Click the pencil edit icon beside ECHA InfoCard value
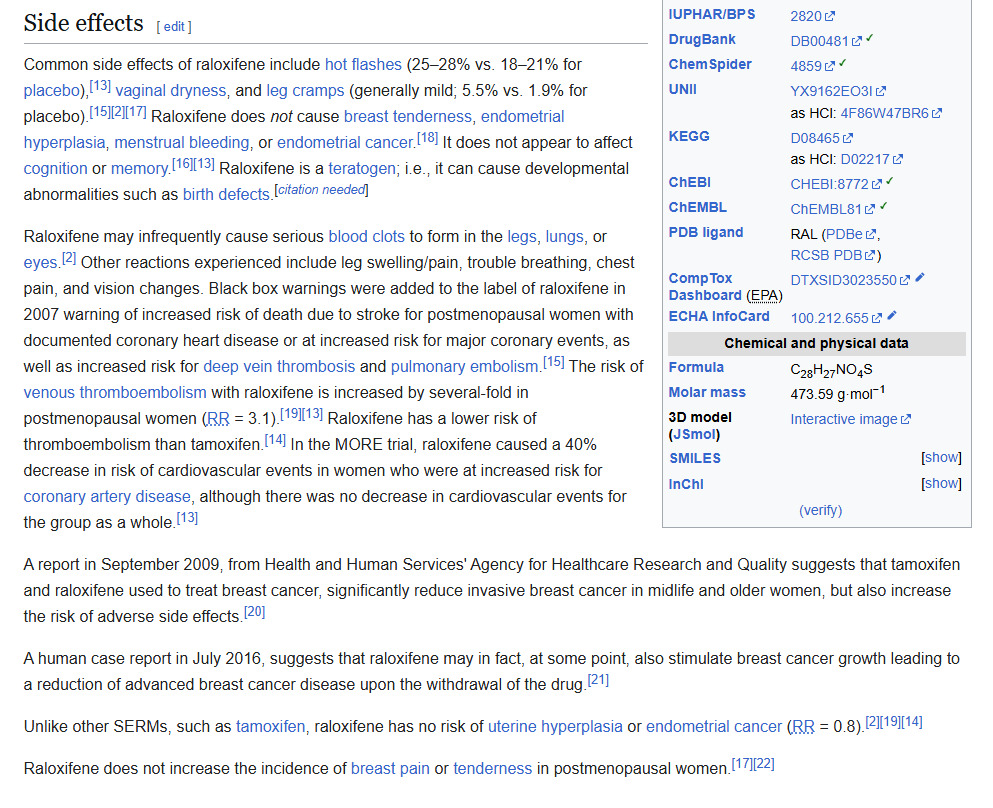This screenshot has height=808, width=993. point(892,316)
